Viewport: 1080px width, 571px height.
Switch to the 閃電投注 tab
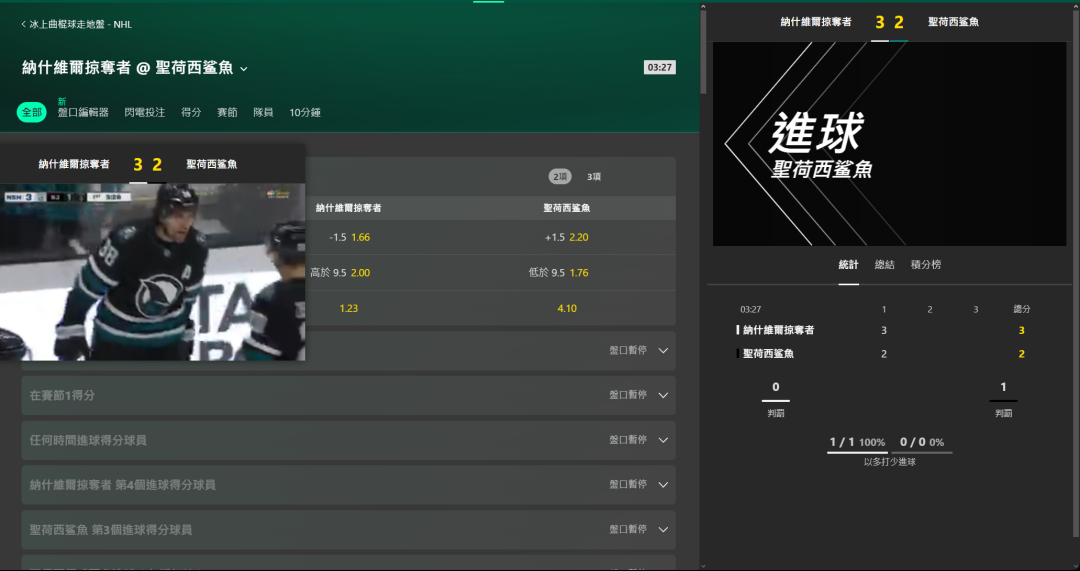(x=145, y=113)
